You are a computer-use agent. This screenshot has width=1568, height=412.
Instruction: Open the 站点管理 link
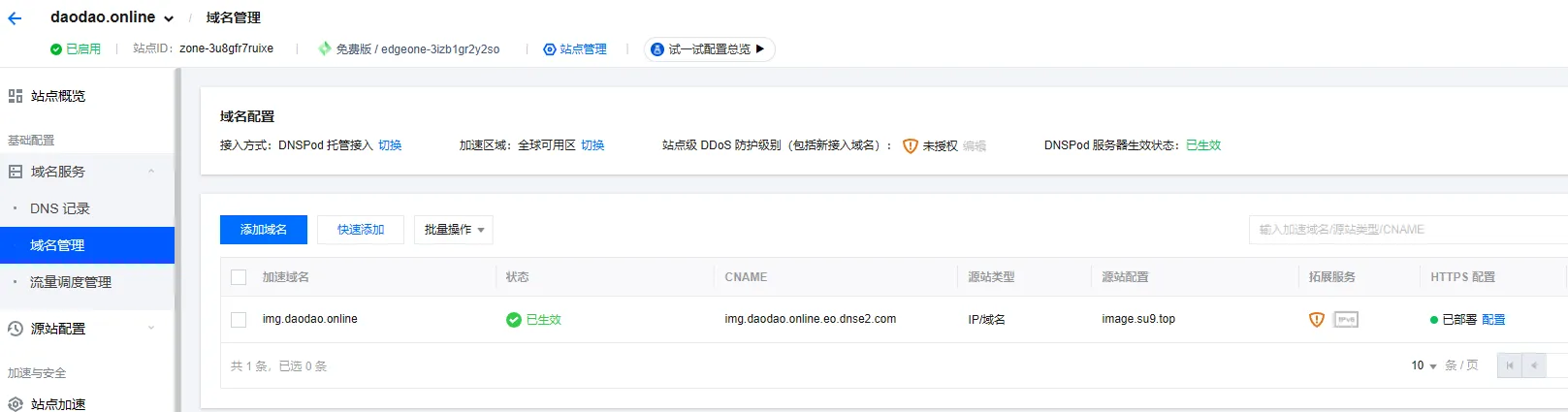(575, 48)
